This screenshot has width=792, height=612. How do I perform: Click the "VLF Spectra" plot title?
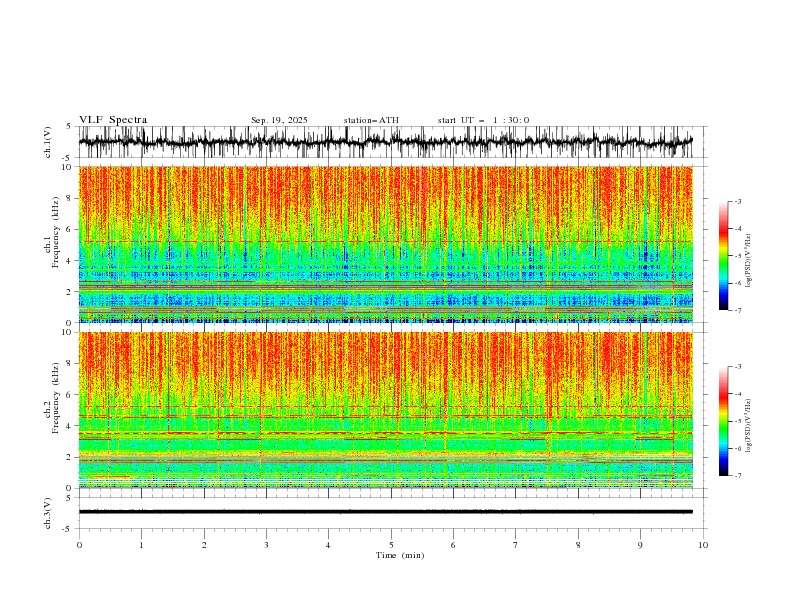[x=113, y=120]
